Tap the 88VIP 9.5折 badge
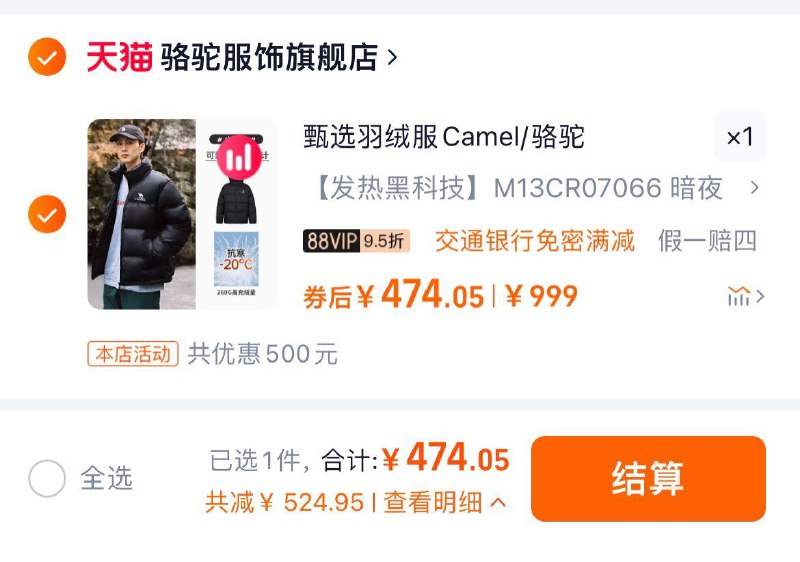Viewport: 800px width, 562px height. pyautogui.click(x=356, y=241)
